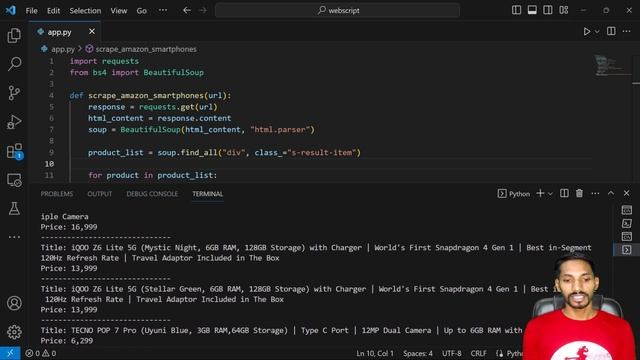
Task: Open the Testing flask view
Action: coord(14,209)
